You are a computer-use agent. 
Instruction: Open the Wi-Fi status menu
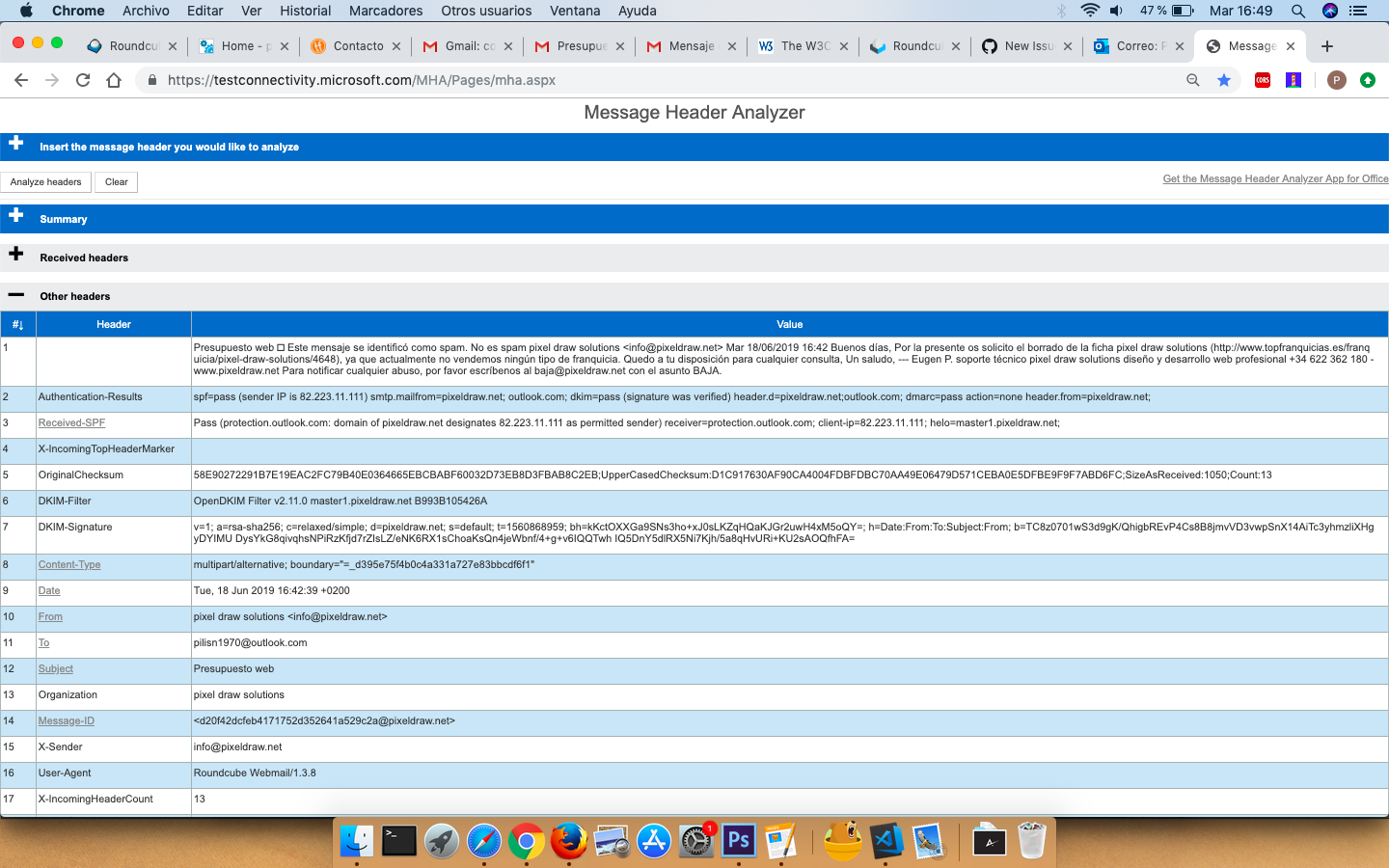[1090, 11]
